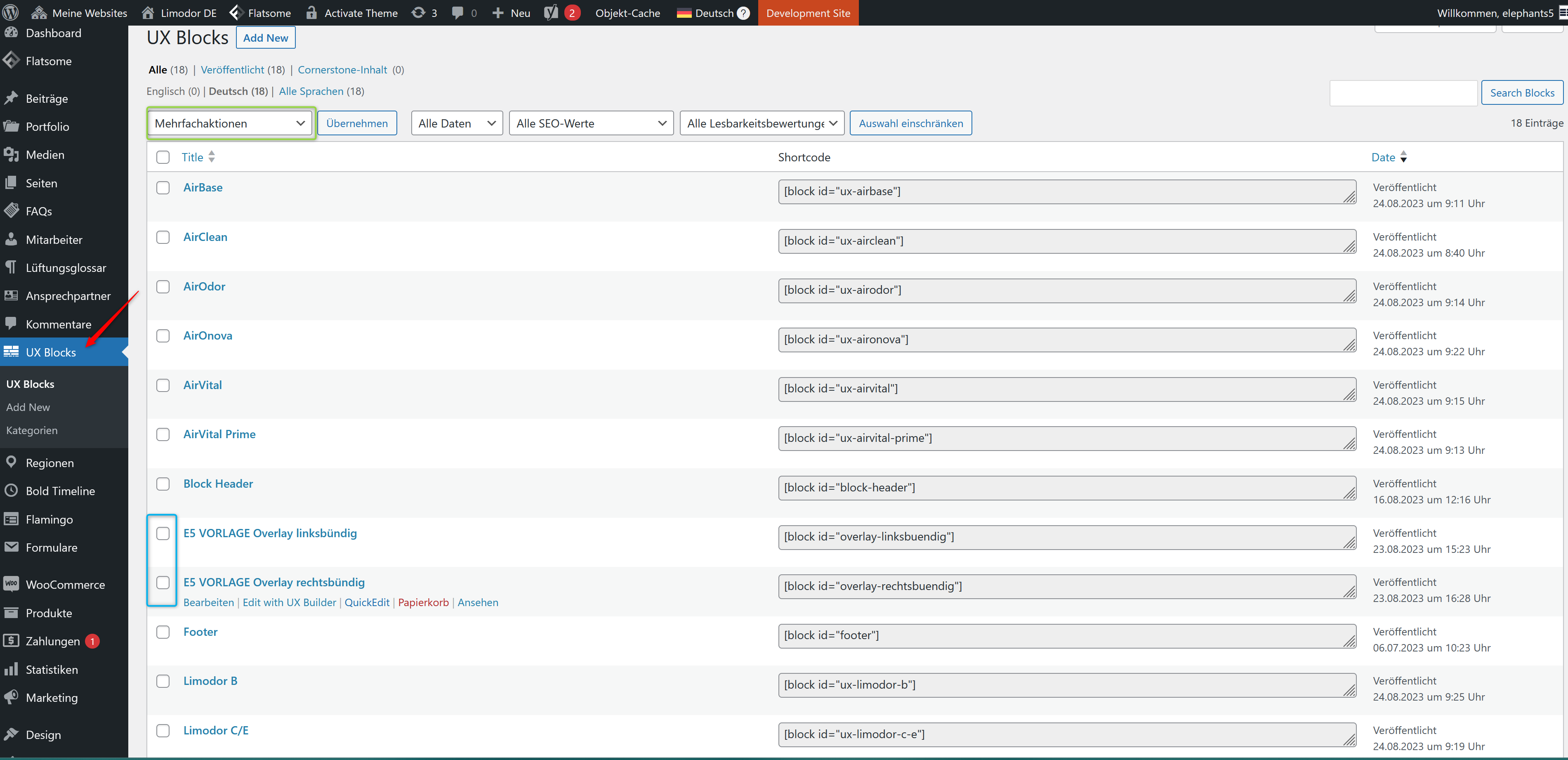The width and height of the screenshot is (1568, 760).
Task: Click the Formulare envelope icon
Action: pos(11,547)
